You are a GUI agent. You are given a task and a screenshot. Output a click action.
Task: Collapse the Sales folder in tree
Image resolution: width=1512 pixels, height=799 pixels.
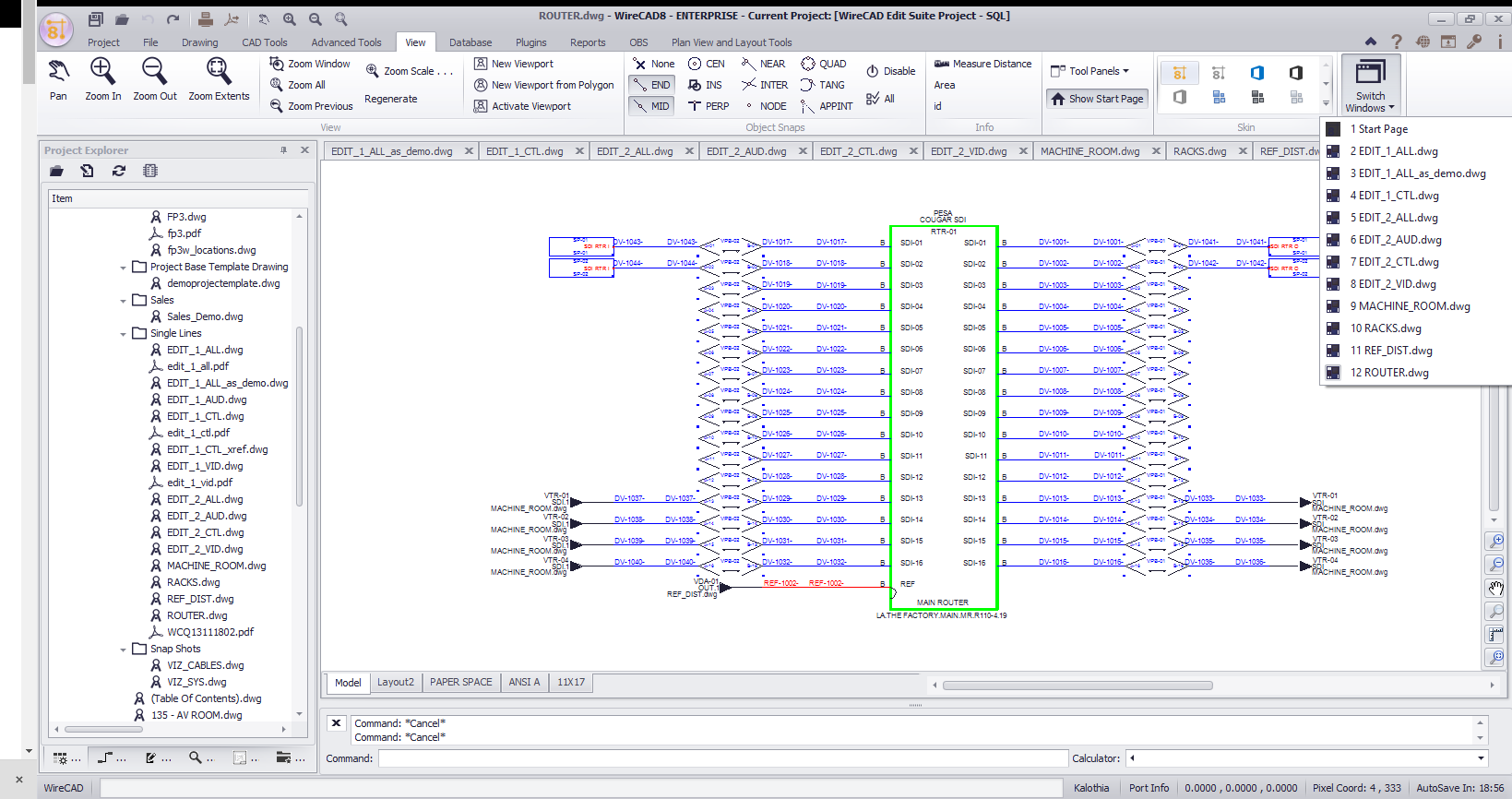124,301
